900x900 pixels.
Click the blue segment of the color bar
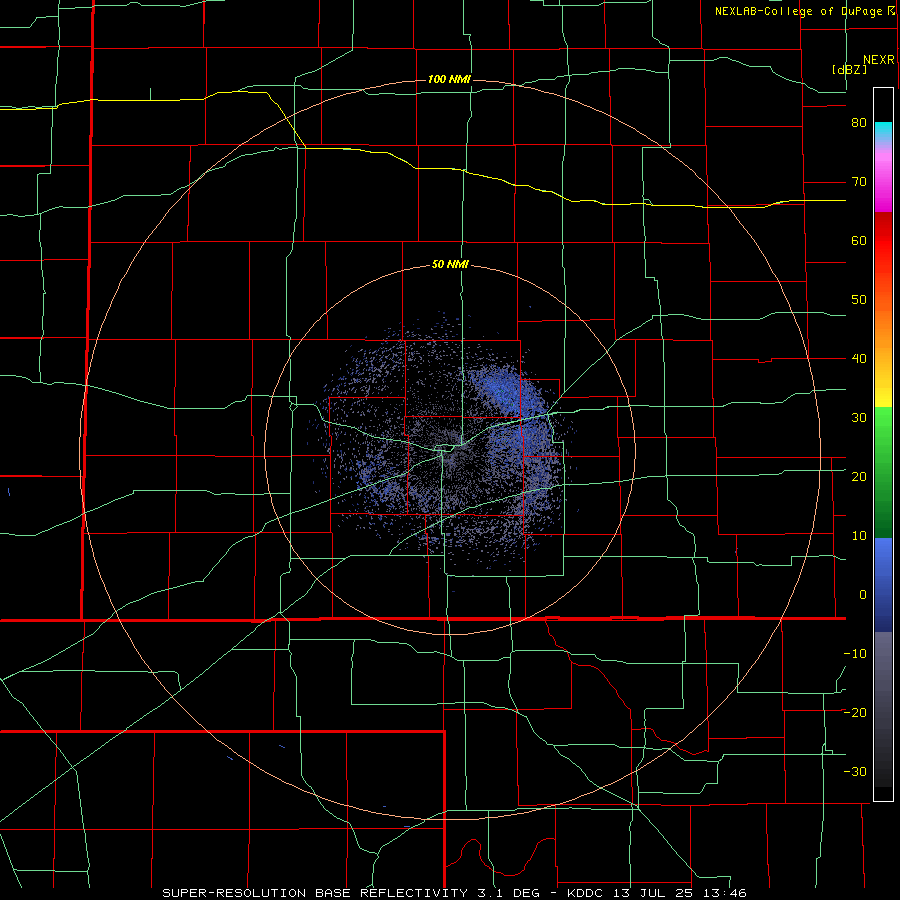(883, 585)
